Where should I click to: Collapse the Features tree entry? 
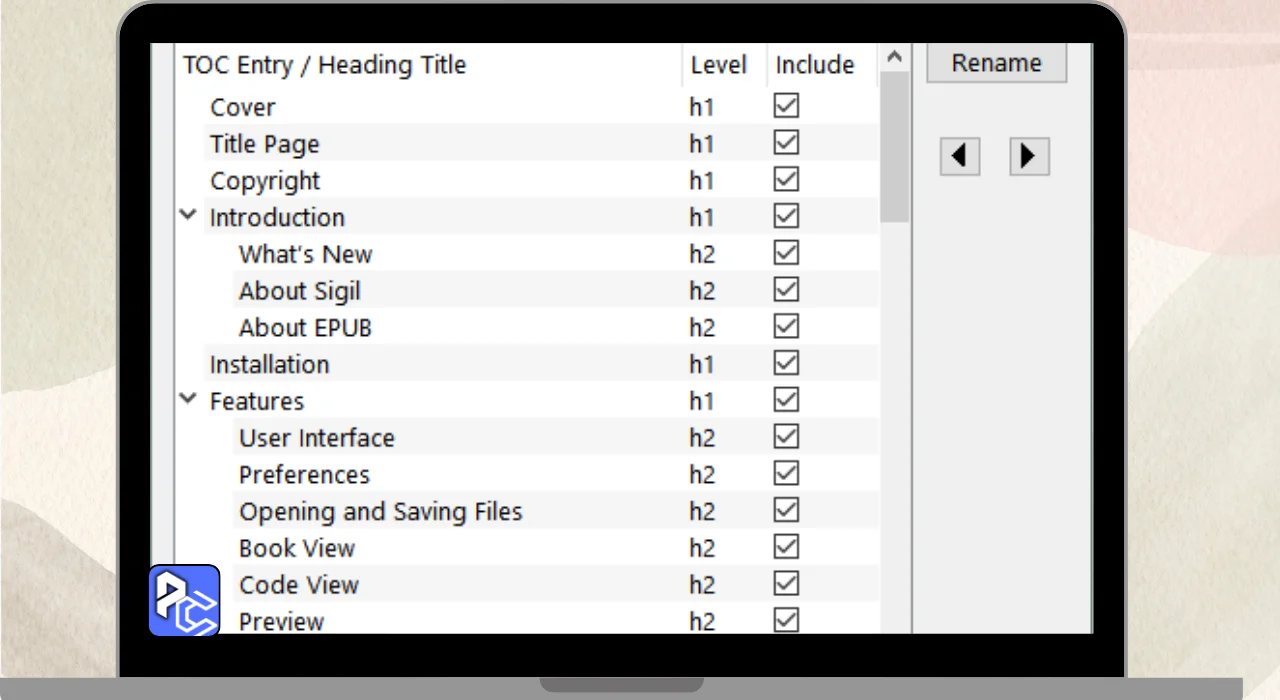188,399
